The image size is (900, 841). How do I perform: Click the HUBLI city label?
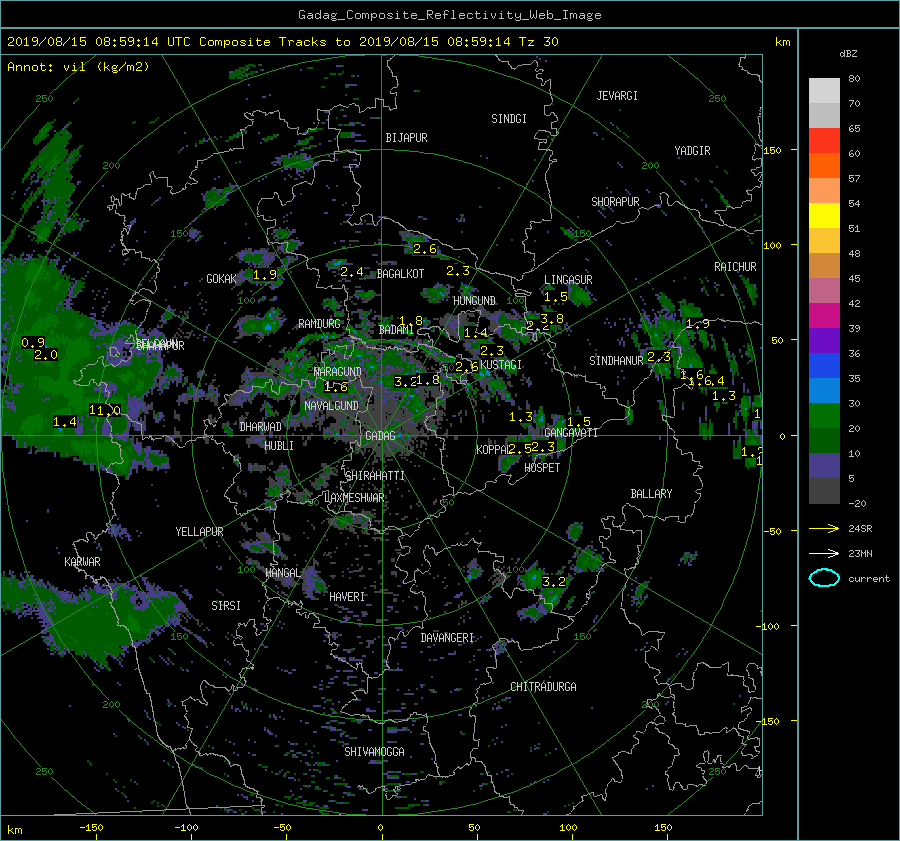279,445
